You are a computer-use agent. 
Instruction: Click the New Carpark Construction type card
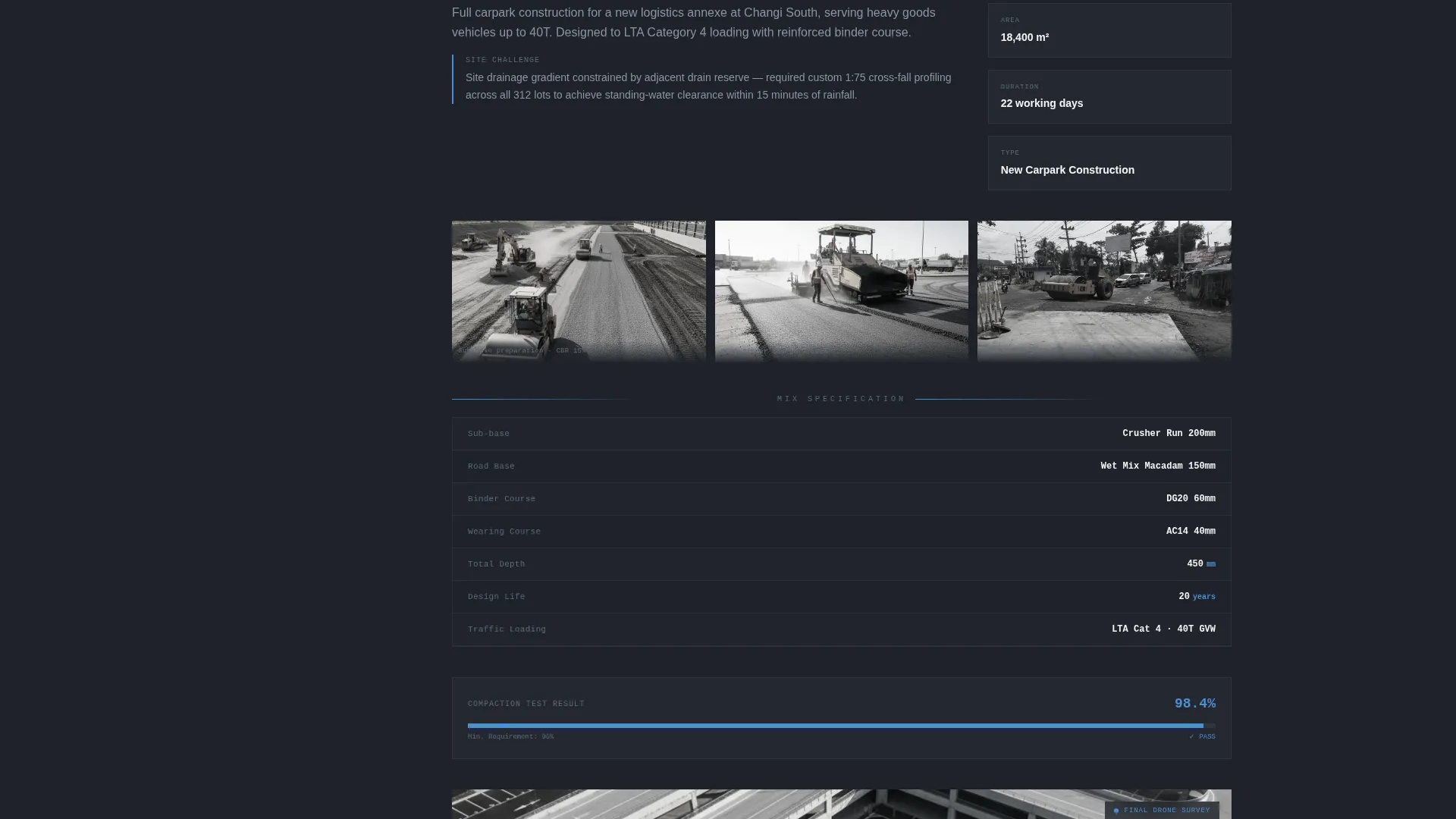click(1109, 163)
